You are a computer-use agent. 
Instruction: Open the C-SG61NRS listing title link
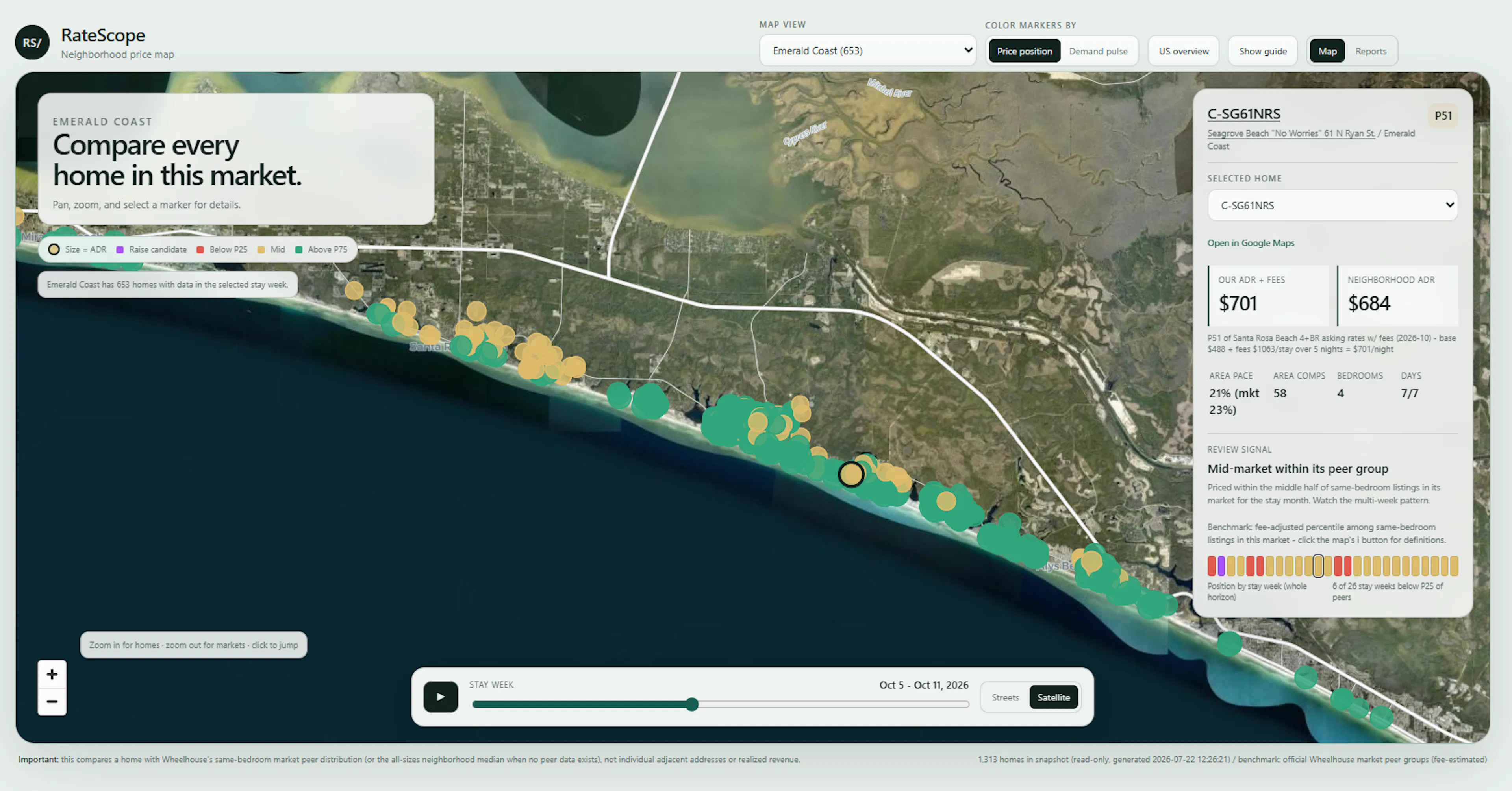(1243, 114)
